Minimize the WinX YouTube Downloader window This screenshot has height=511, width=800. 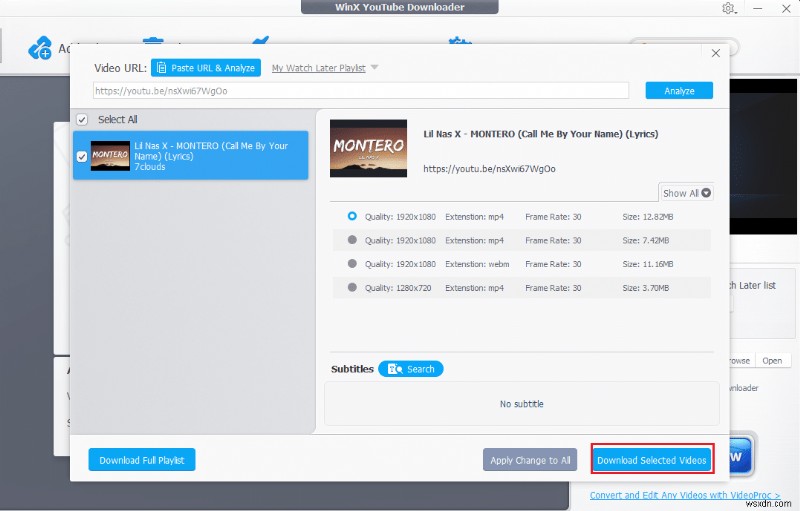[x=758, y=9]
